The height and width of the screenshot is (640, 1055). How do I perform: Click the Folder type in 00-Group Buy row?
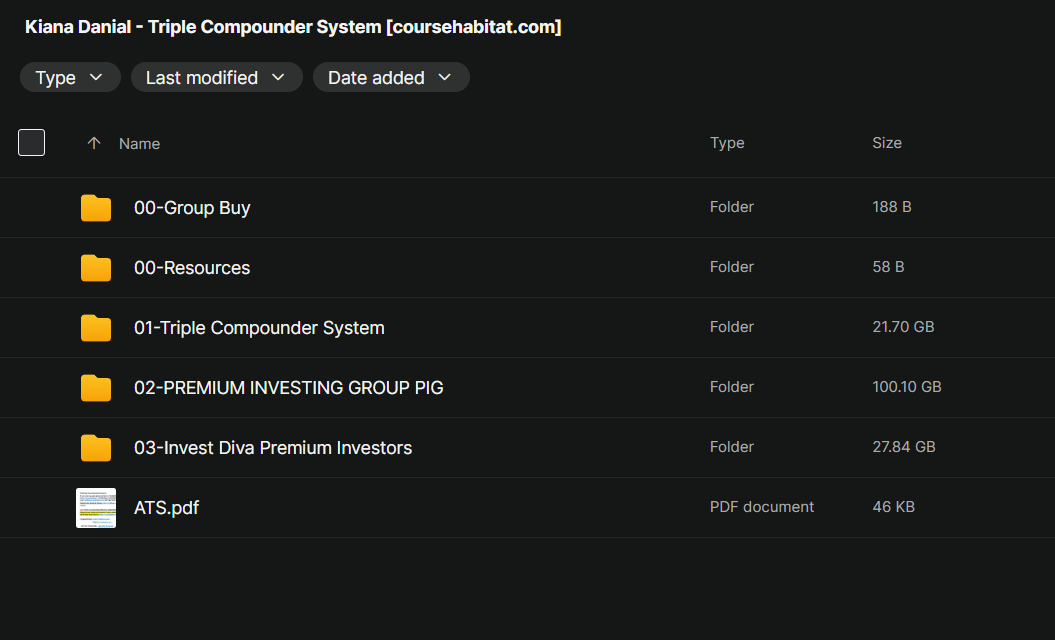[x=732, y=207]
